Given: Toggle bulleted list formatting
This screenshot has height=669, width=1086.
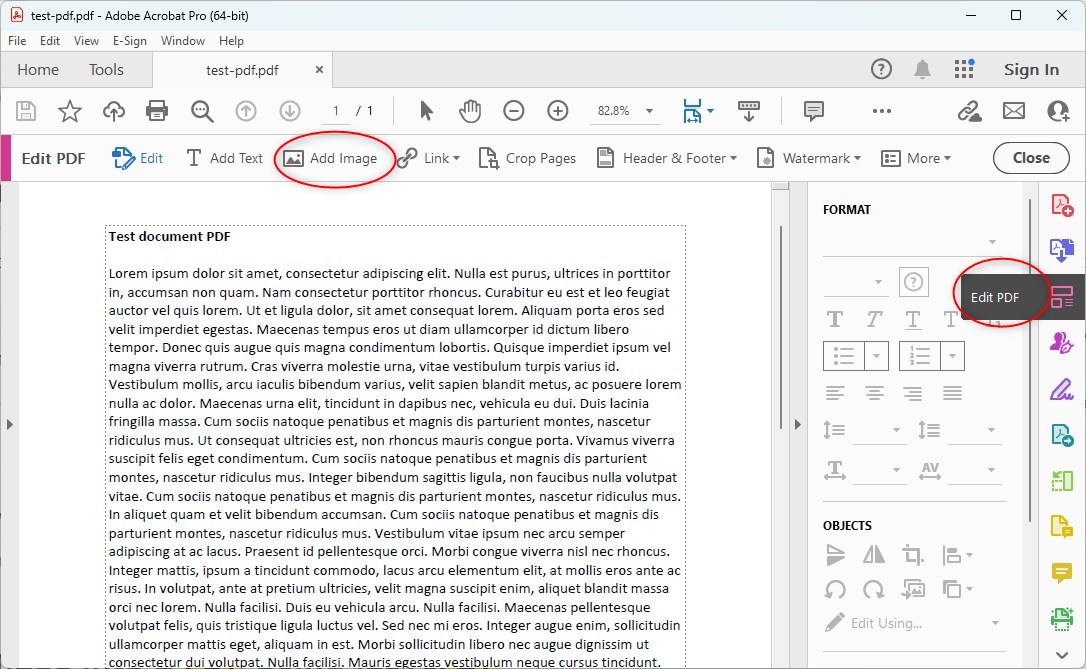Looking at the screenshot, I should (845, 356).
